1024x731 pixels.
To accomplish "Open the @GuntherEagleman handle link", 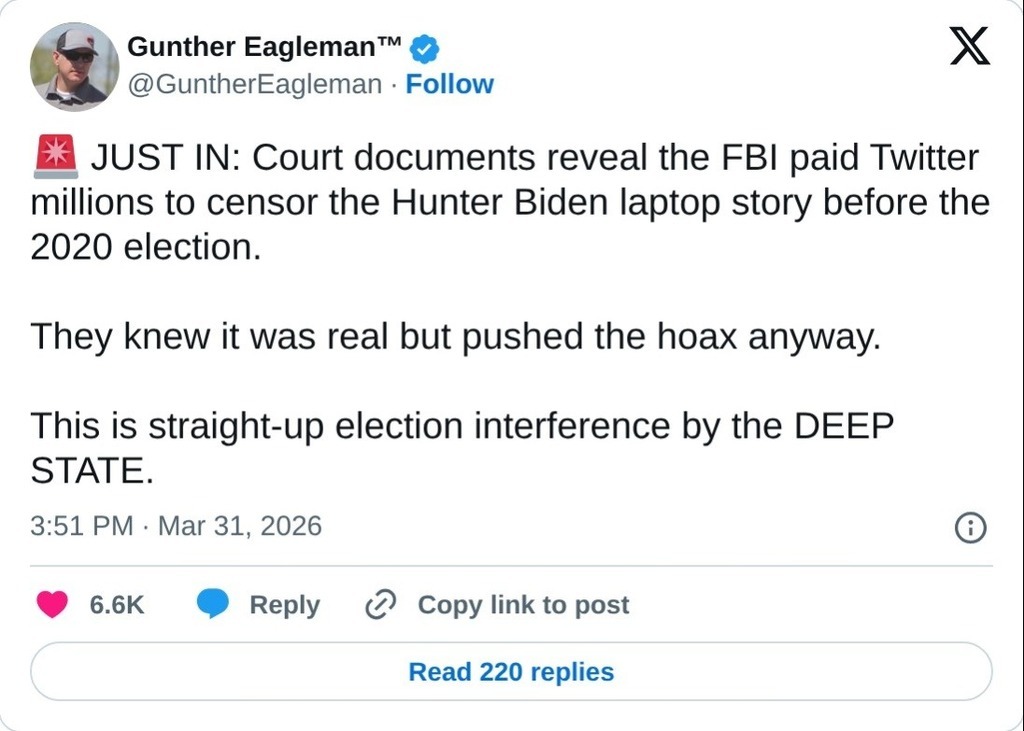I will coord(255,85).
